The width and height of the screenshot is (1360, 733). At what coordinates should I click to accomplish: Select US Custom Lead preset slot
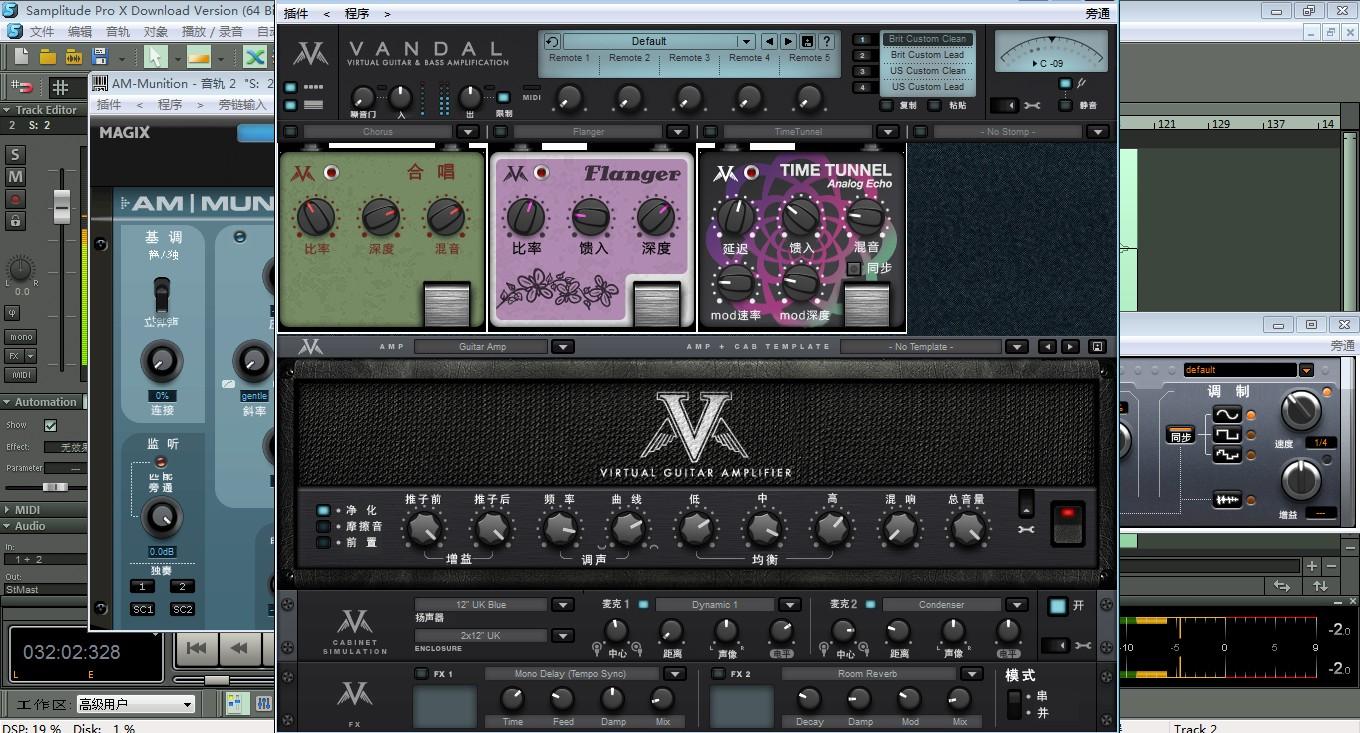pyautogui.click(x=927, y=87)
